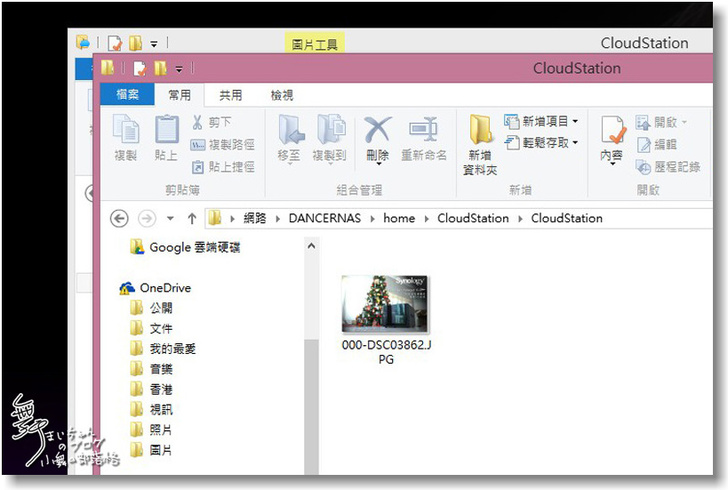Image resolution: width=728 pixels, height=490 pixels.
Task: Go up one level with the Up arrow
Action: pos(192,218)
